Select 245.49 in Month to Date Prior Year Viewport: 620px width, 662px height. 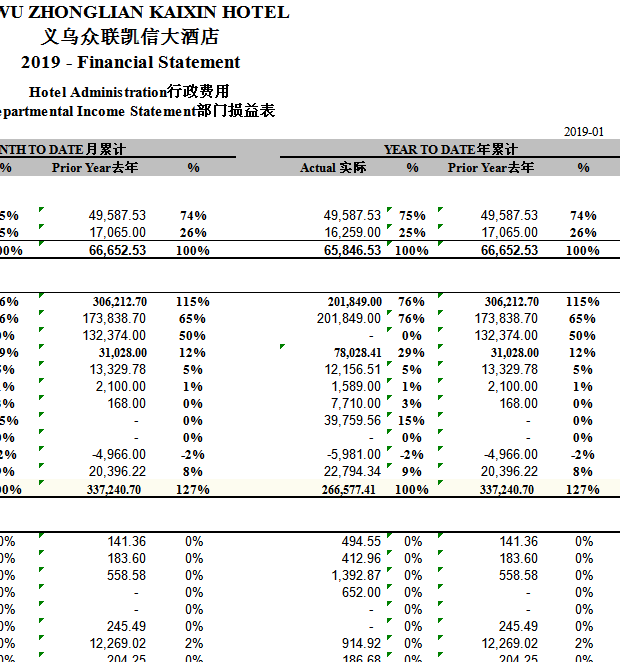[x=126, y=627]
